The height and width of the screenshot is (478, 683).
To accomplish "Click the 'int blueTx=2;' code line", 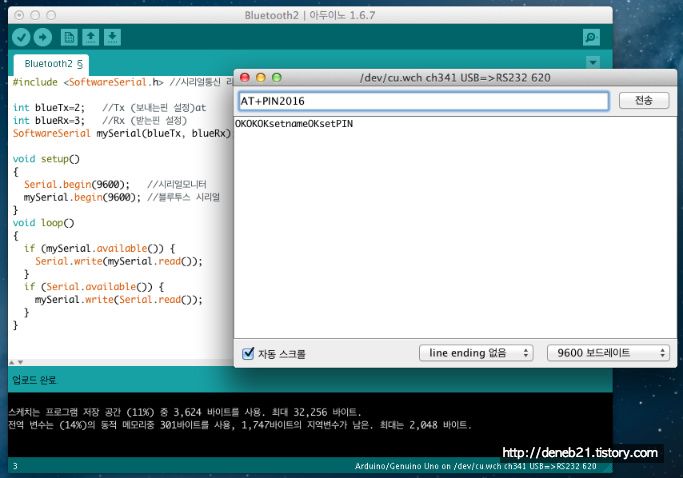I will pos(49,108).
